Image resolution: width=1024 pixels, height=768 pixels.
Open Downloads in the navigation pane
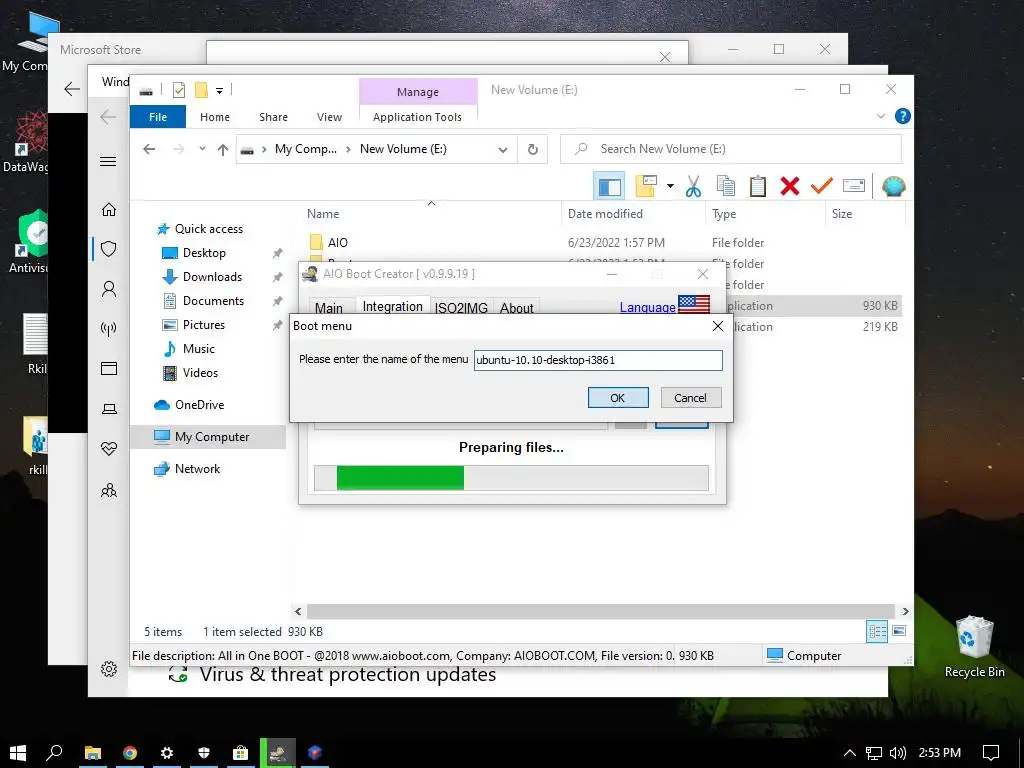(x=212, y=277)
